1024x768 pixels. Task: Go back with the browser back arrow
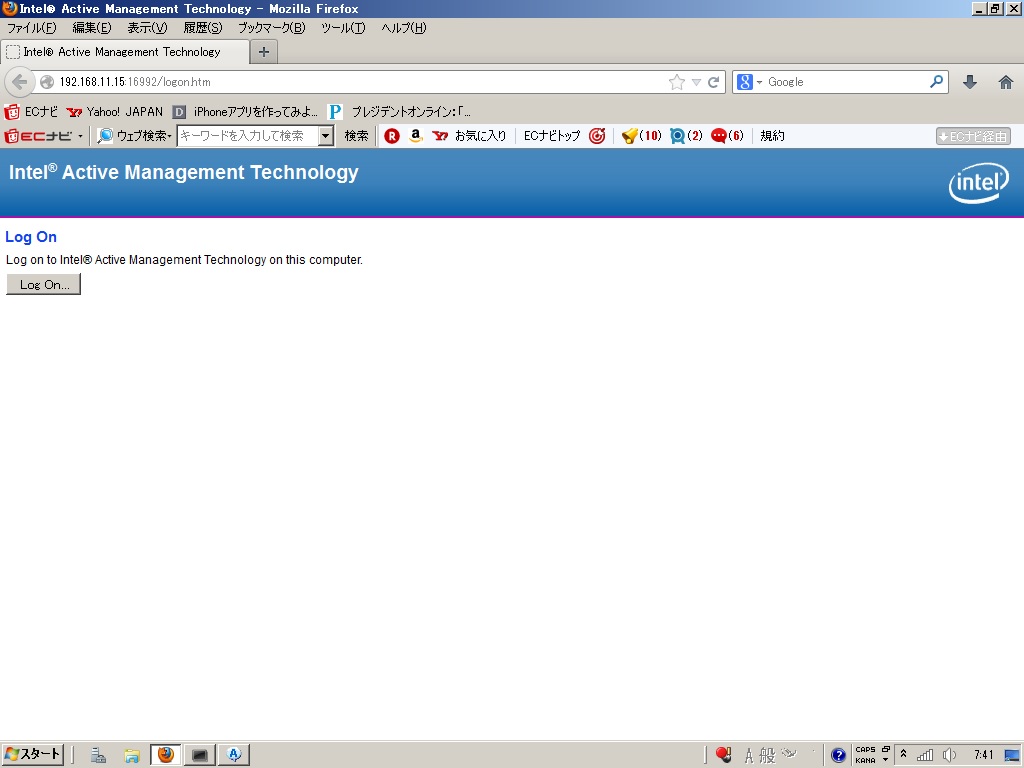pos(20,82)
